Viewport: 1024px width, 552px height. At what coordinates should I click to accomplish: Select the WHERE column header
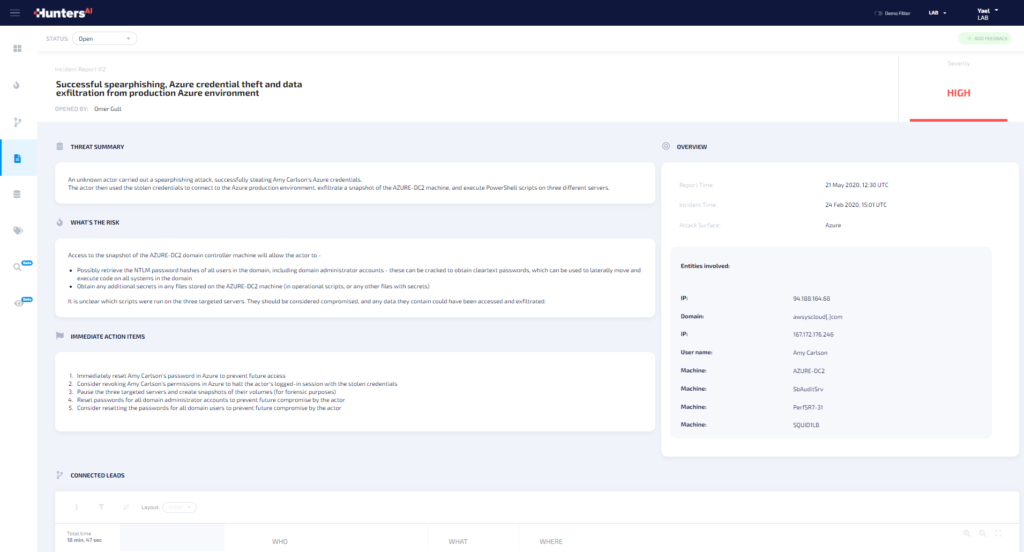[x=551, y=542]
